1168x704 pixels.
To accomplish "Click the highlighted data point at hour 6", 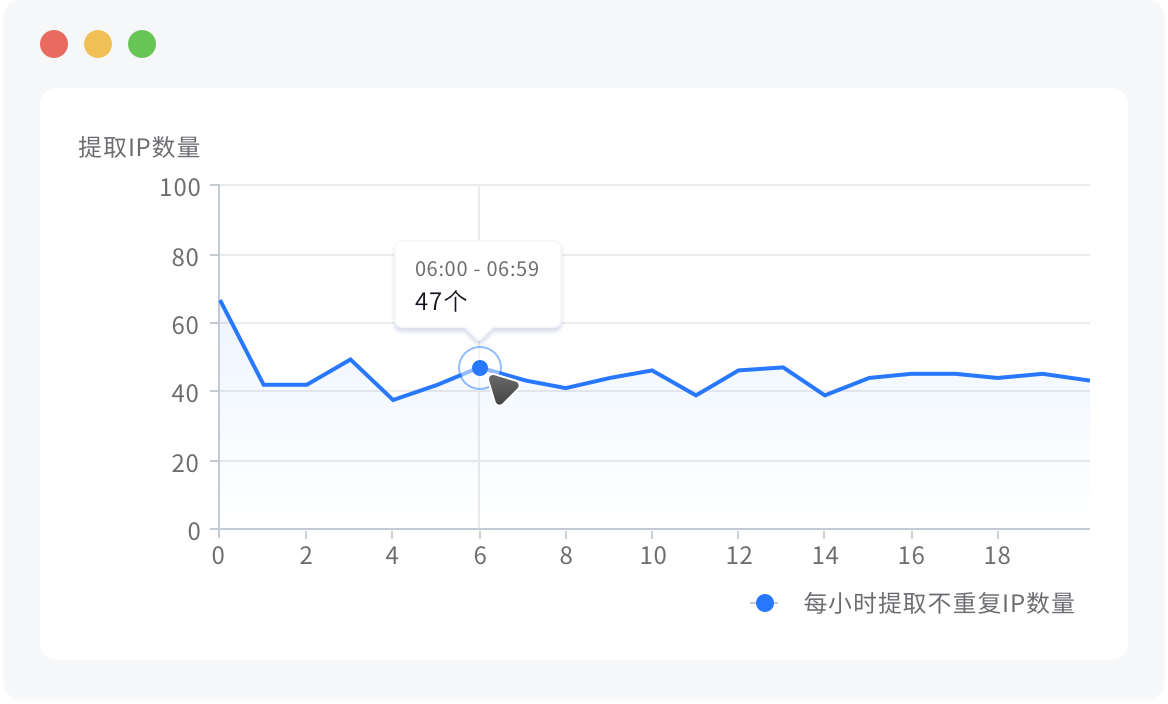I will [480, 368].
